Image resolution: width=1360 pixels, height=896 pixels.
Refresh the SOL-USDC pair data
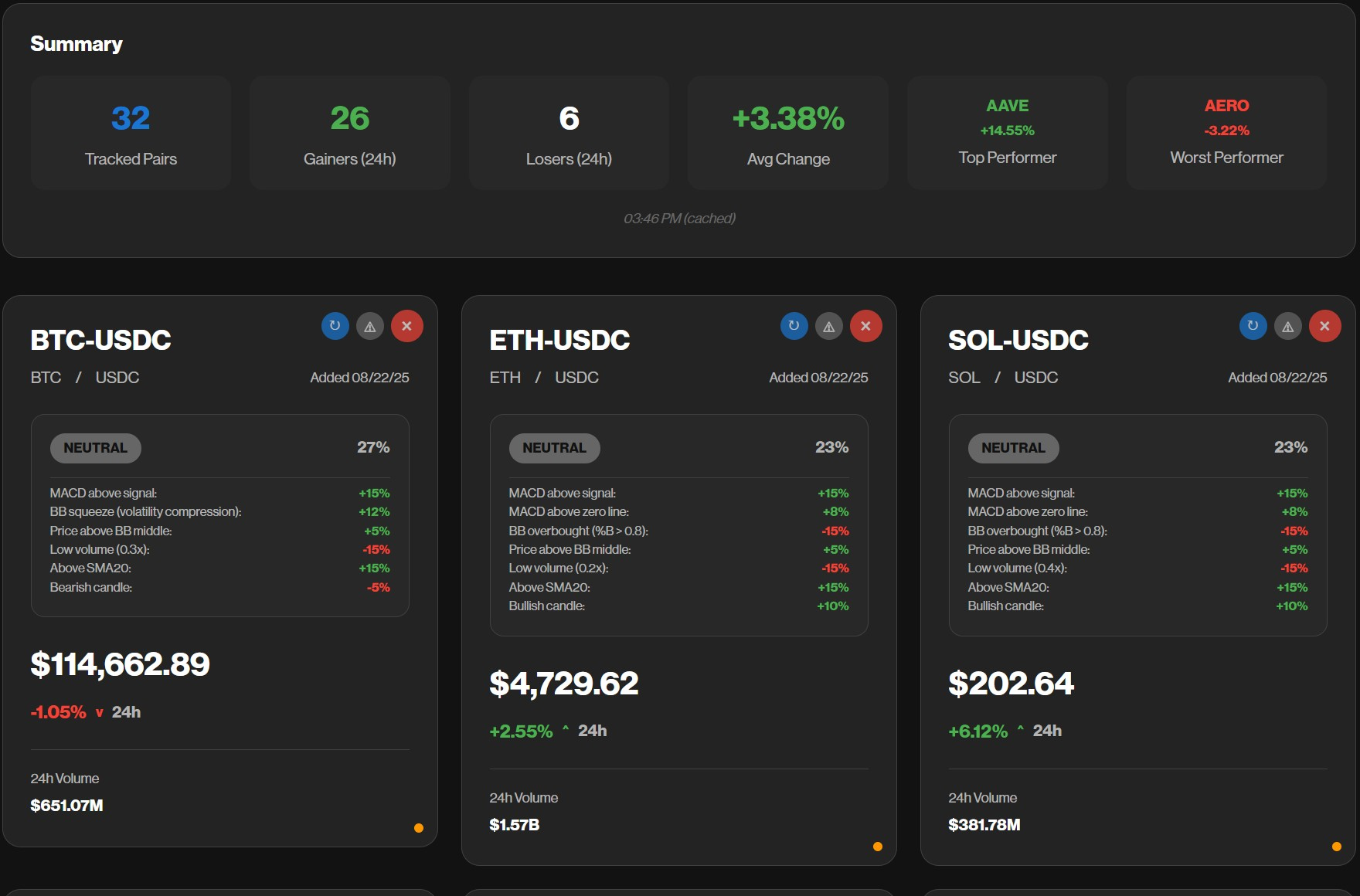point(1253,326)
